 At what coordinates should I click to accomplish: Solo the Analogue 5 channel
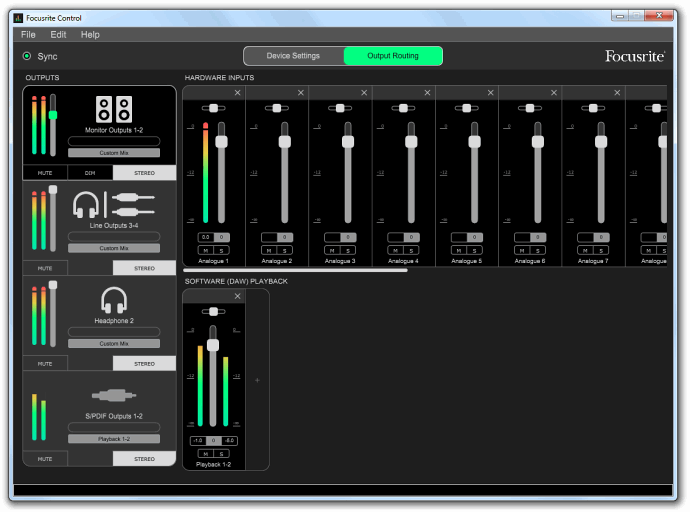[474, 251]
